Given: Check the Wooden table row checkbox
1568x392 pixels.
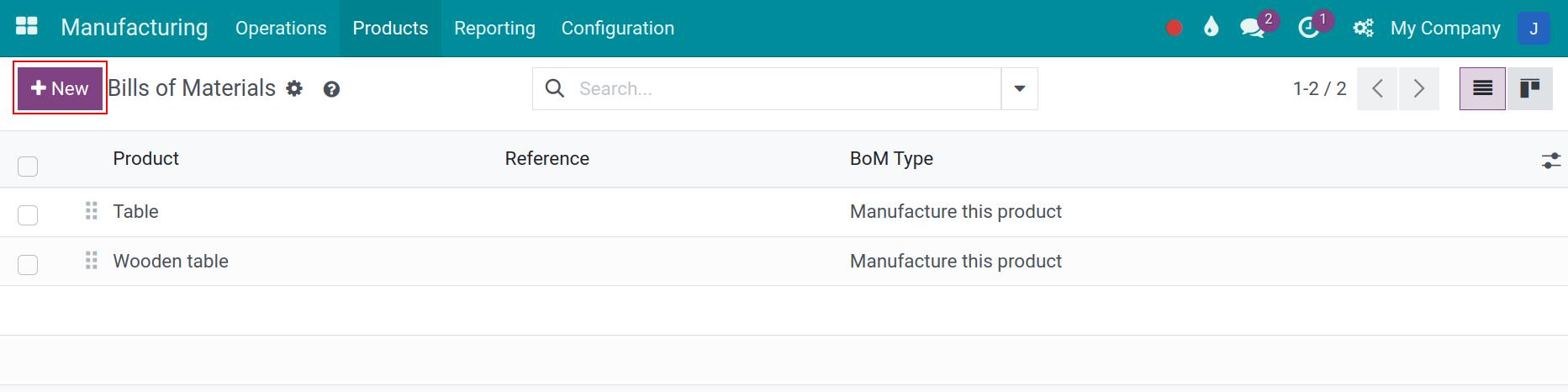Looking at the screenshot, I should pos(28,264).
